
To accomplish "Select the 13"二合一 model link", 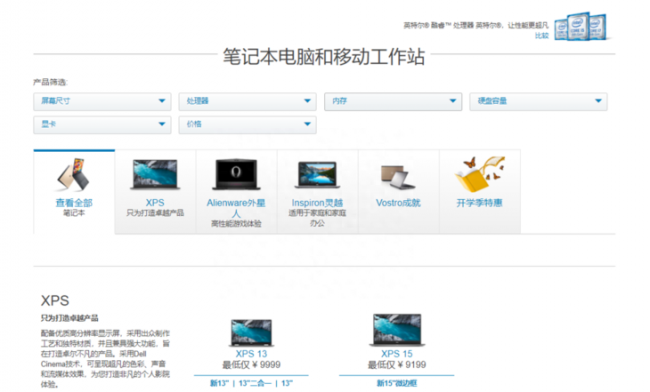I will click(x=255, y=383).
